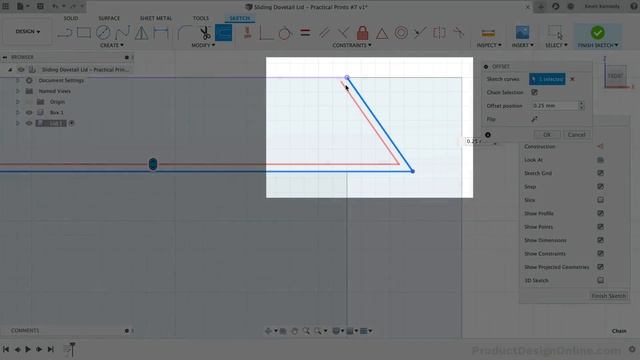Select the Pan hand tool

pos(294,331)
